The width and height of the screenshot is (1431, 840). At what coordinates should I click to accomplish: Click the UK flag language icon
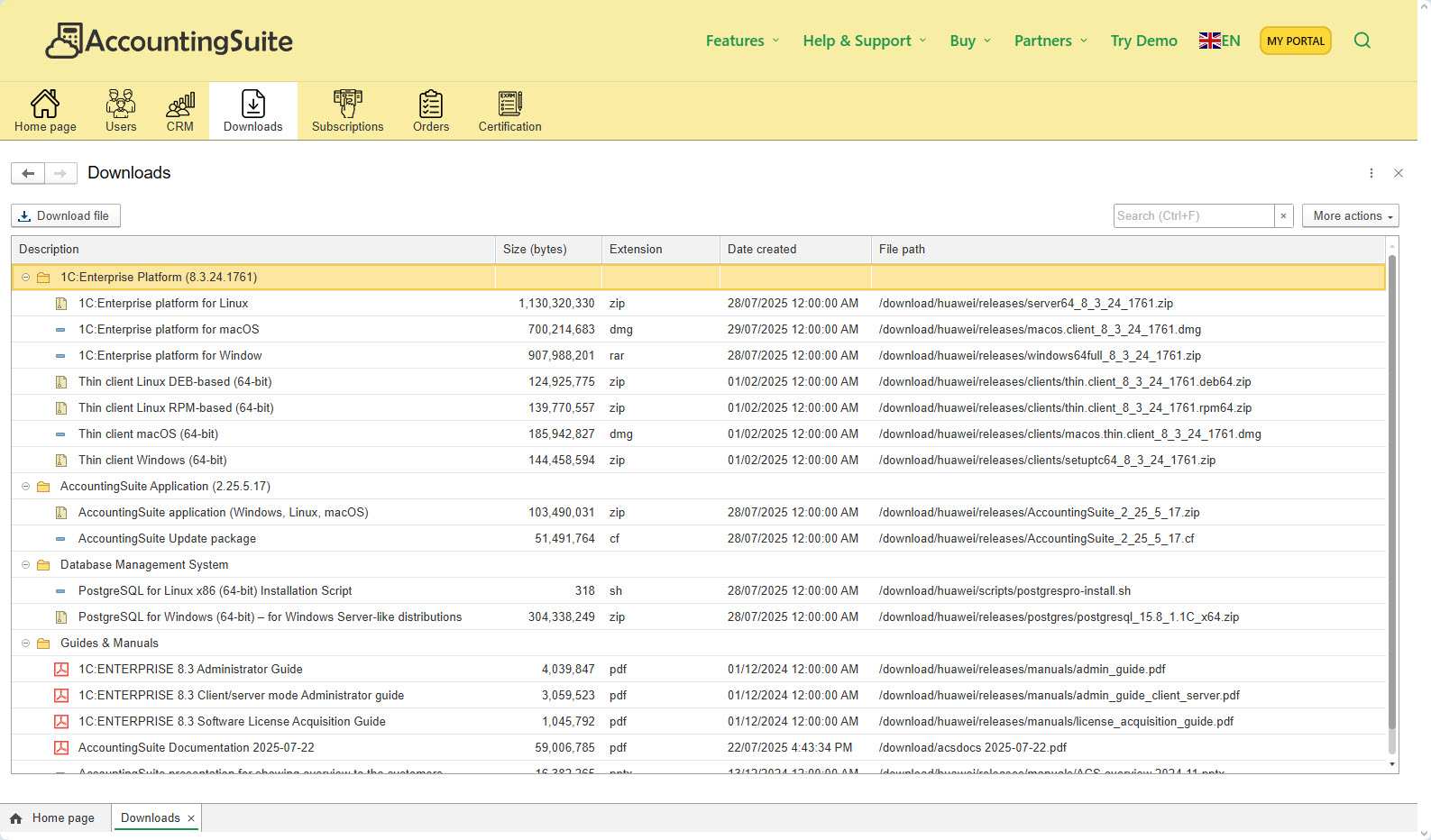(x=1209, y=41)
